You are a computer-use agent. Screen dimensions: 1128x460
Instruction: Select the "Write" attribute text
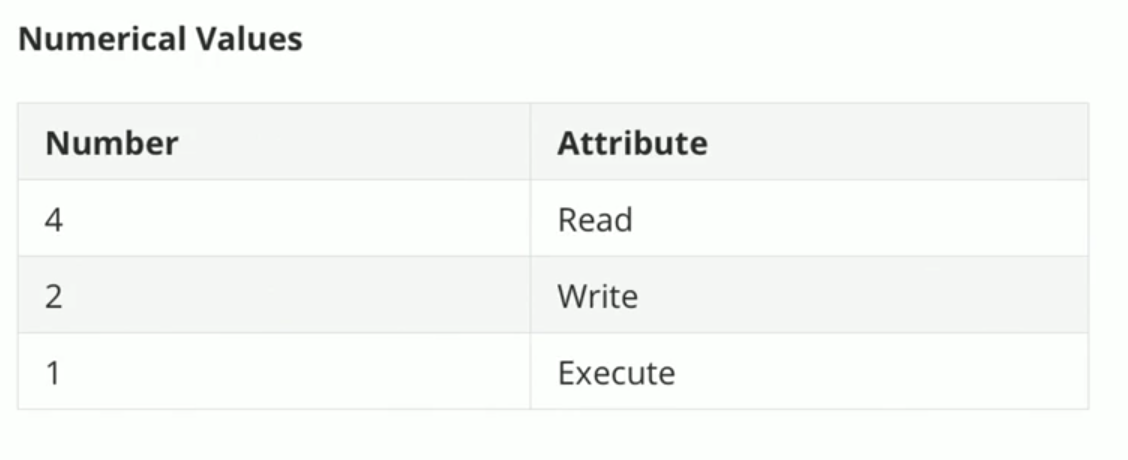[x=598, y=296]
